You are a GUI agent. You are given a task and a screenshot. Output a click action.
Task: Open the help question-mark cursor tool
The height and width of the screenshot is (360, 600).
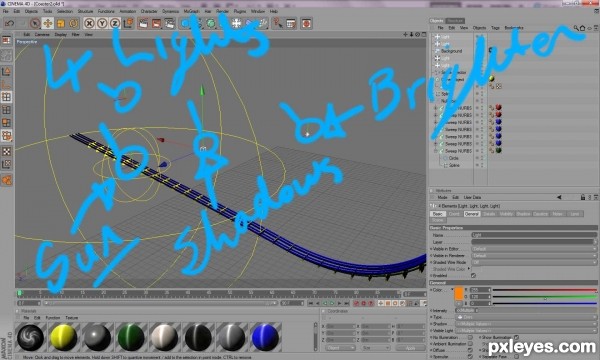pos(278,23)
